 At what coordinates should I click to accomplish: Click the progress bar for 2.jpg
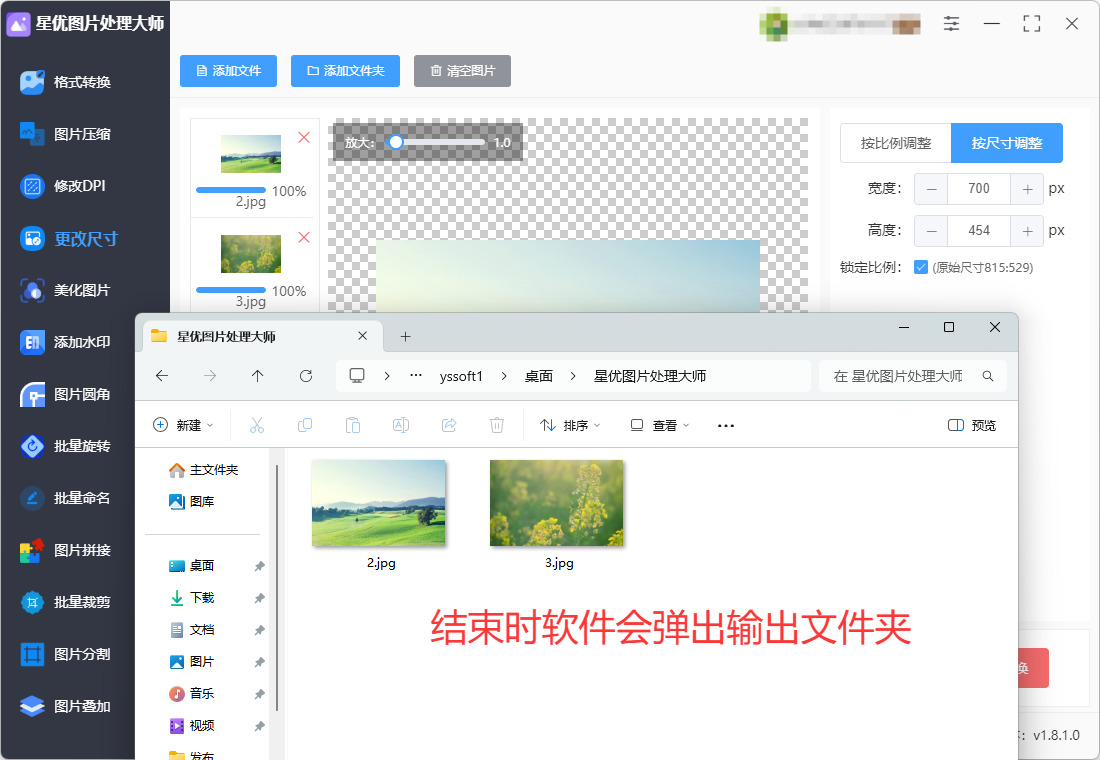[x=231, y=190]
